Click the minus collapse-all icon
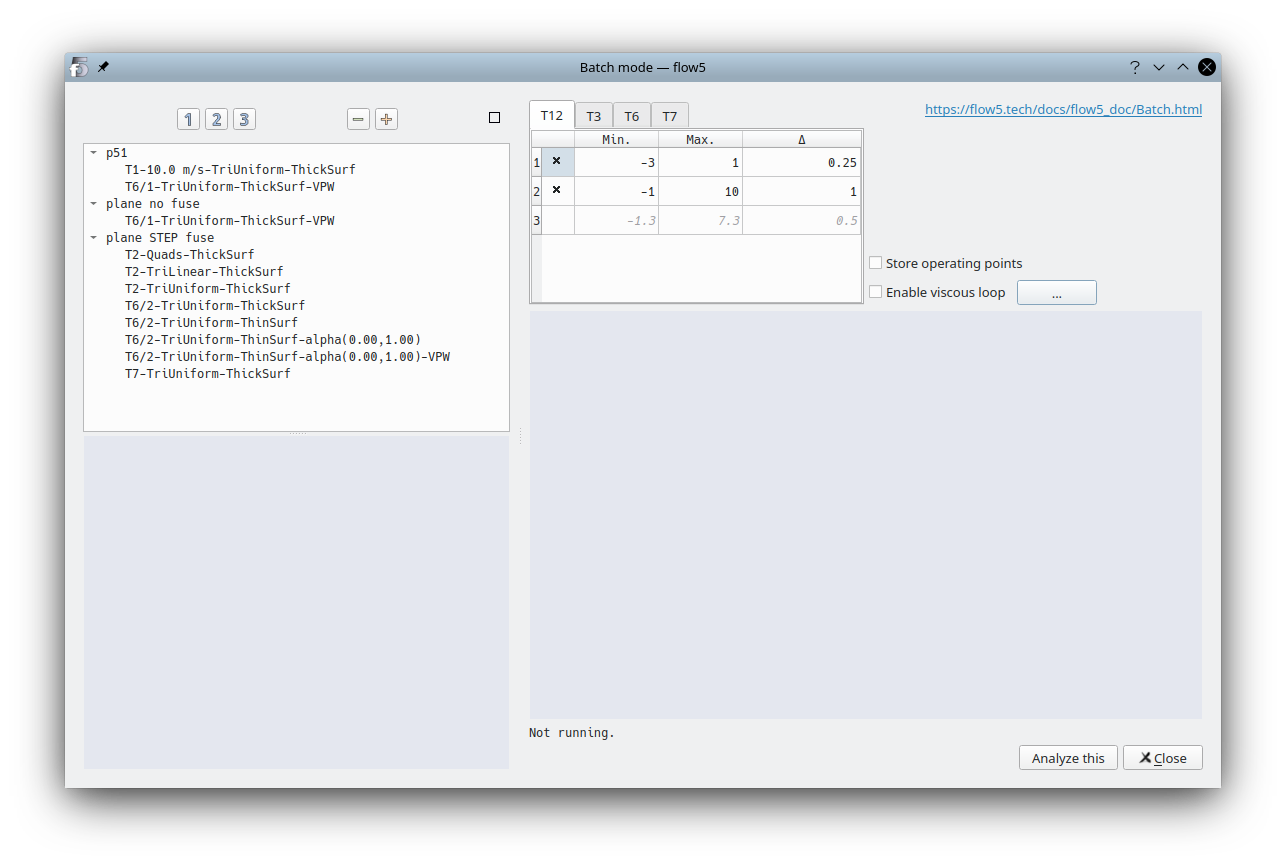Viewport: 1286px width, 865px height. [x=359, y=119]
